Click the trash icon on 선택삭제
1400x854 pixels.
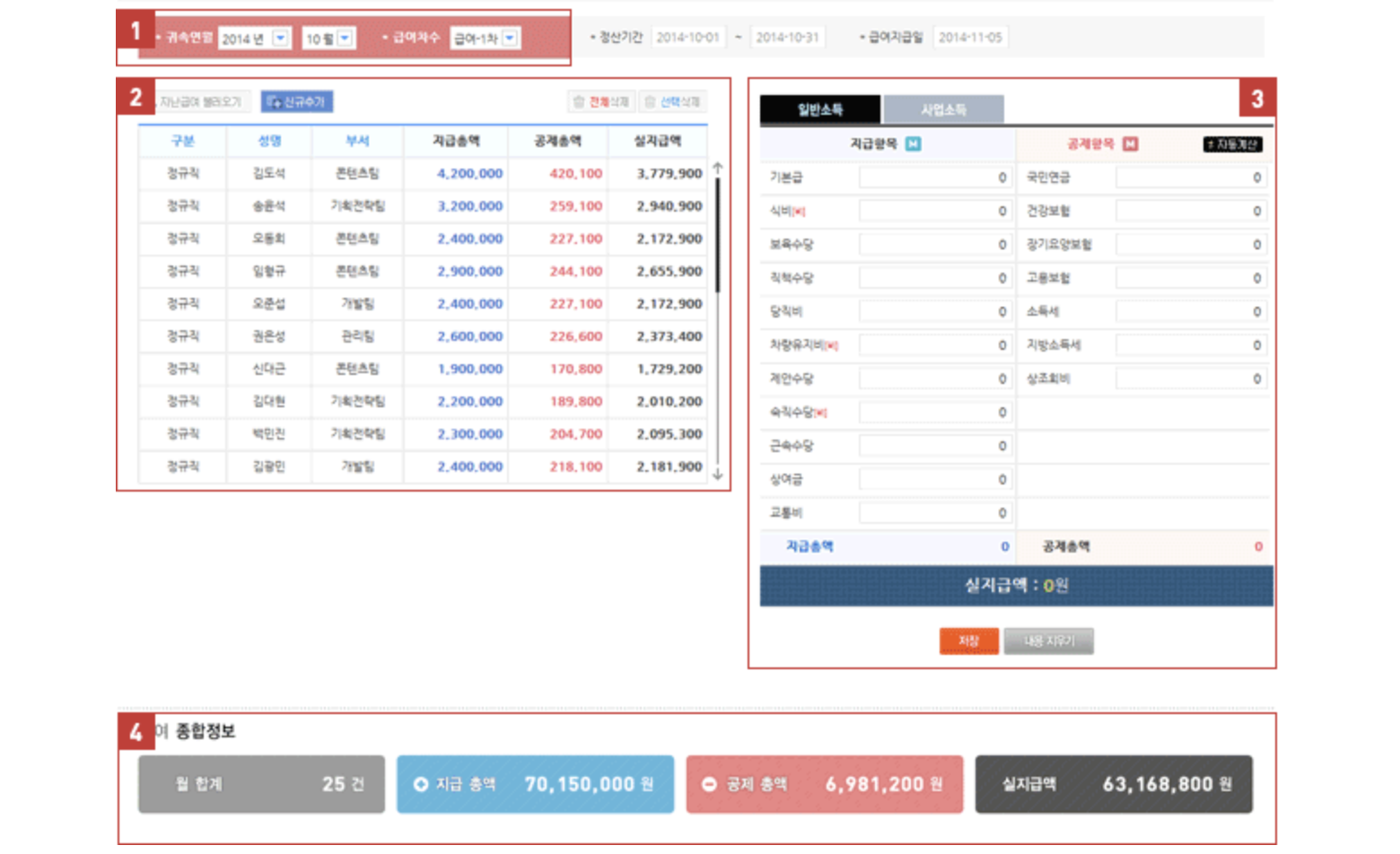(650, 101)
